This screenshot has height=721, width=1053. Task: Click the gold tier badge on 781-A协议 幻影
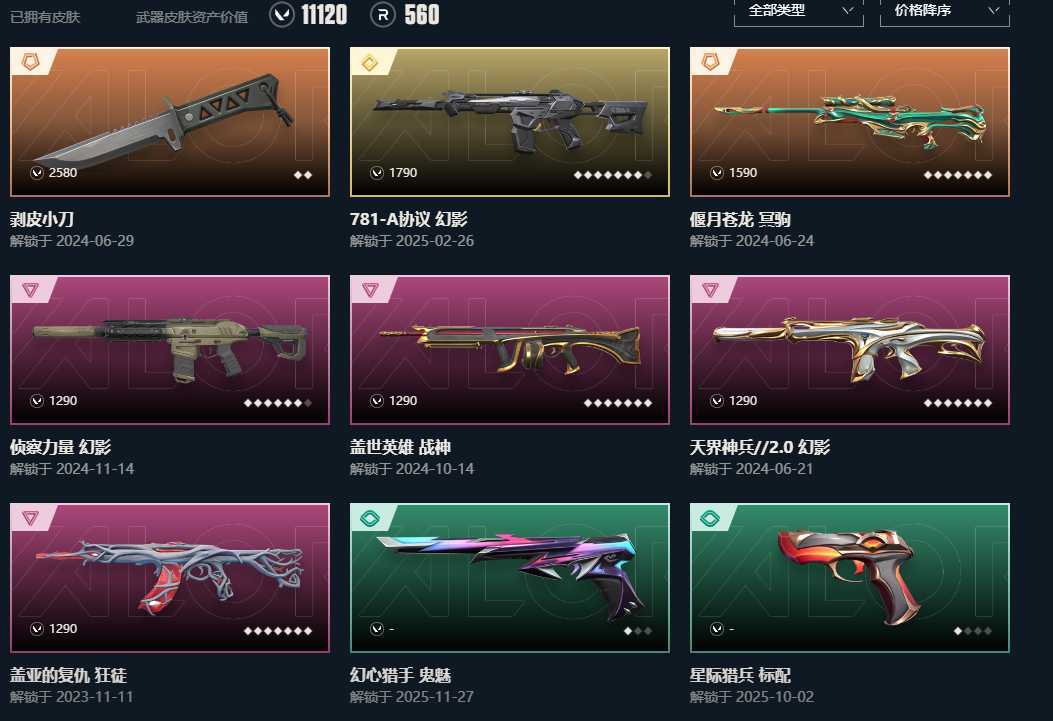click(370, 62)
